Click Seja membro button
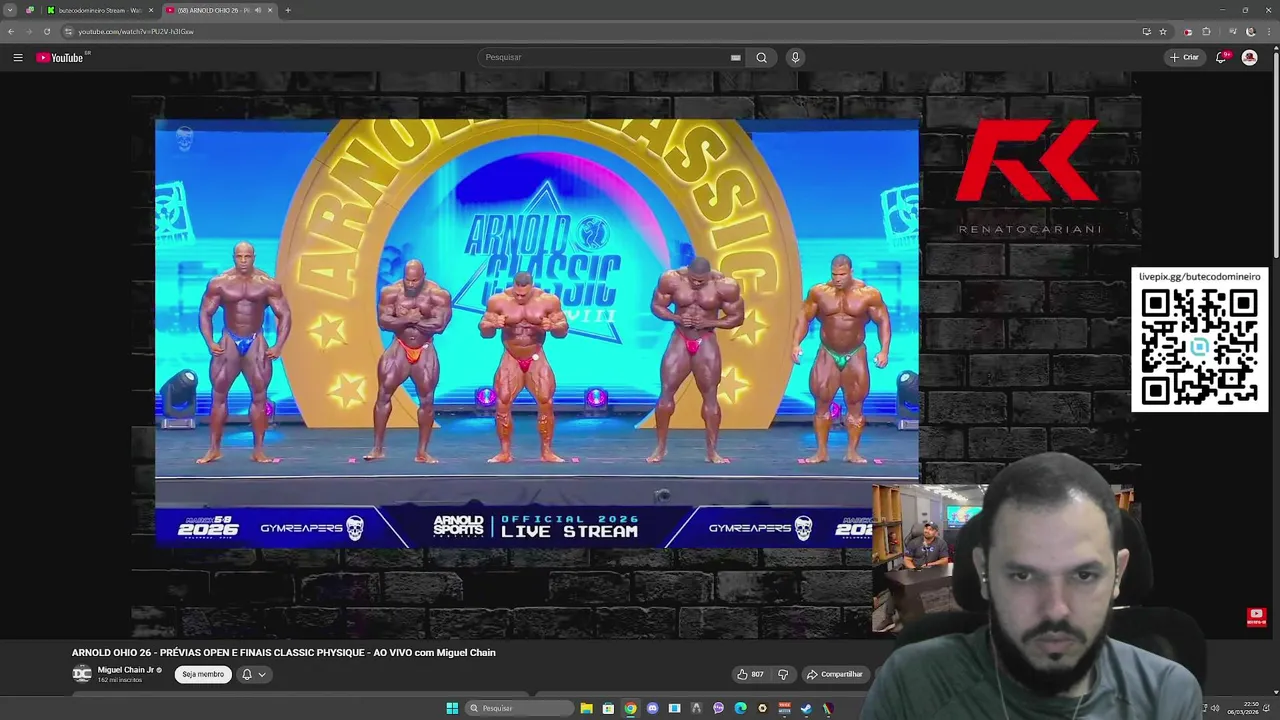 203,674
